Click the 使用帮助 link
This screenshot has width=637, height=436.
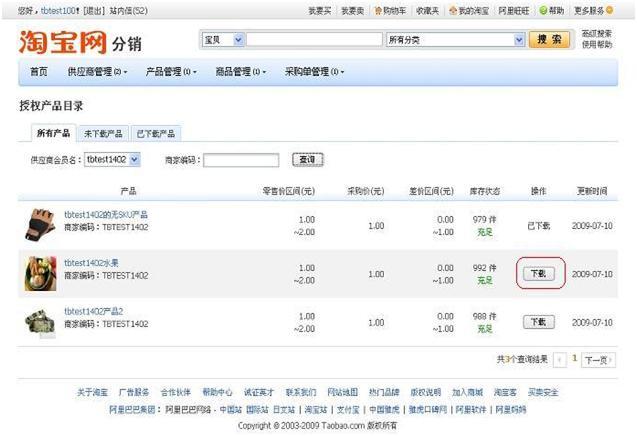596,44
